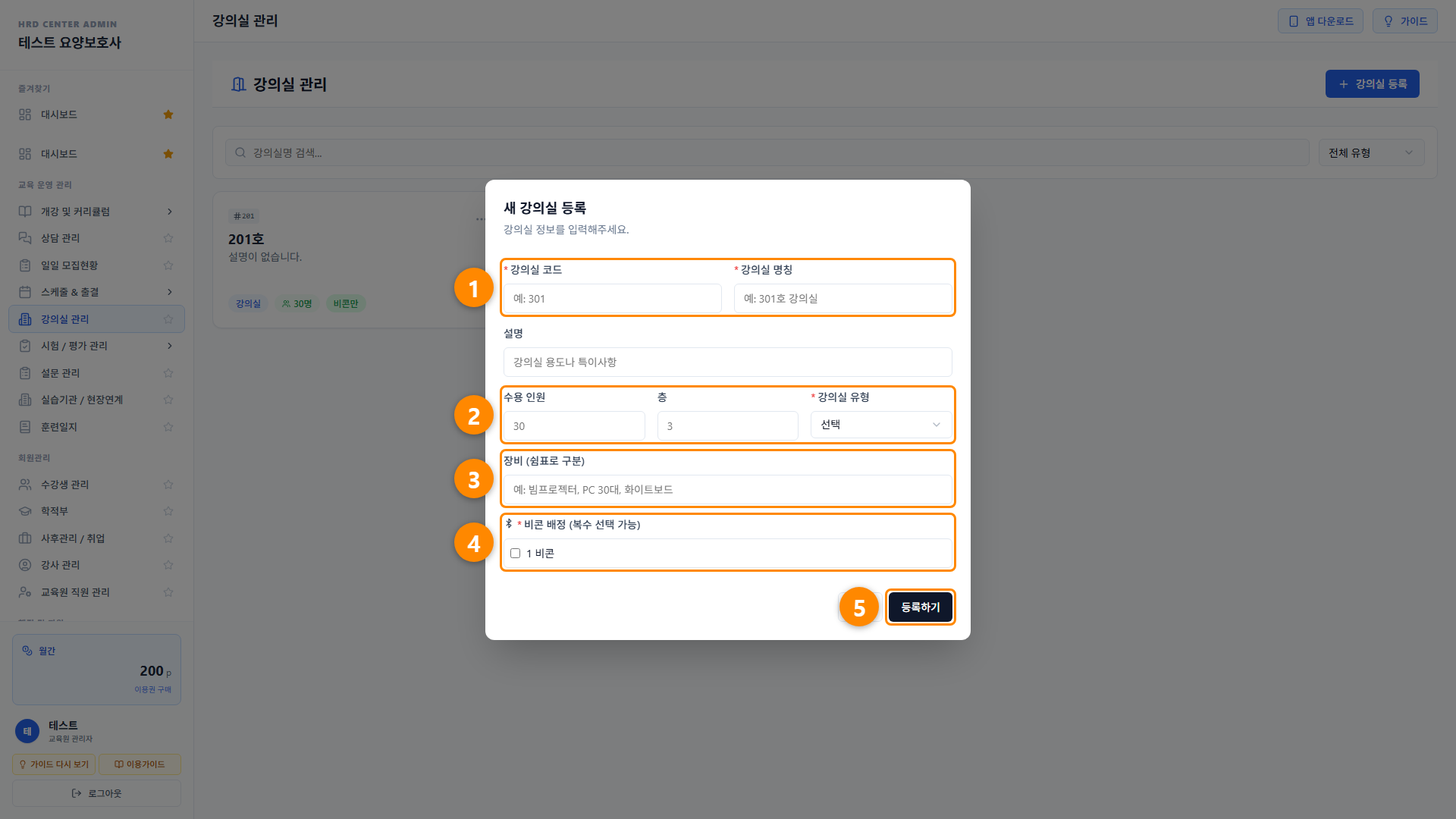Click the 앱 다운로드 button
1456x819 pixels.
[x=1320, y=21]
